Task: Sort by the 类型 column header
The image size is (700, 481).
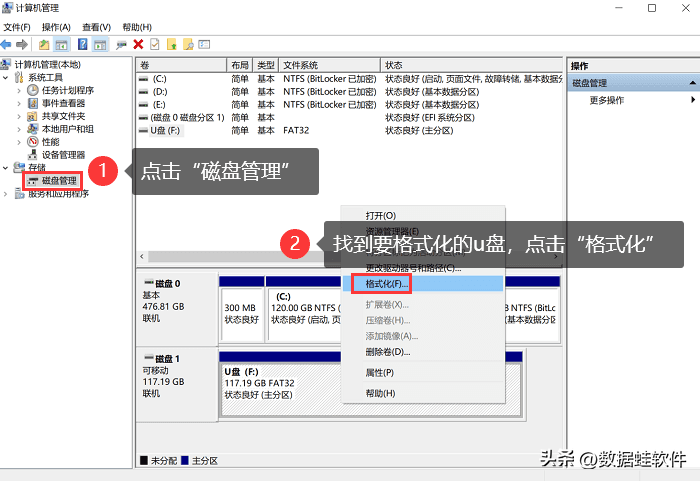Action: point(266,65)
